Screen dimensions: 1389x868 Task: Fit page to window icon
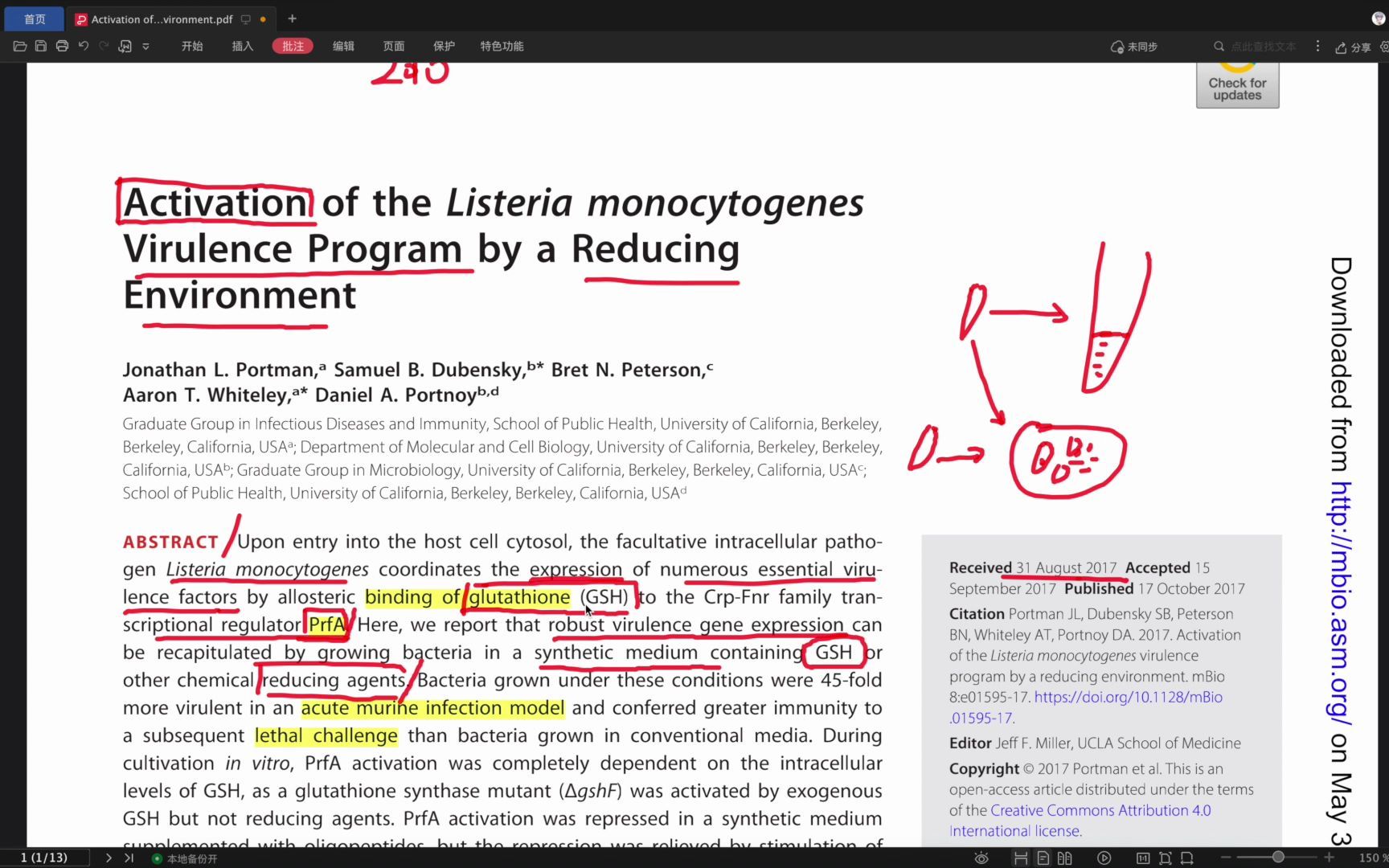click(x=1165, y=858)
